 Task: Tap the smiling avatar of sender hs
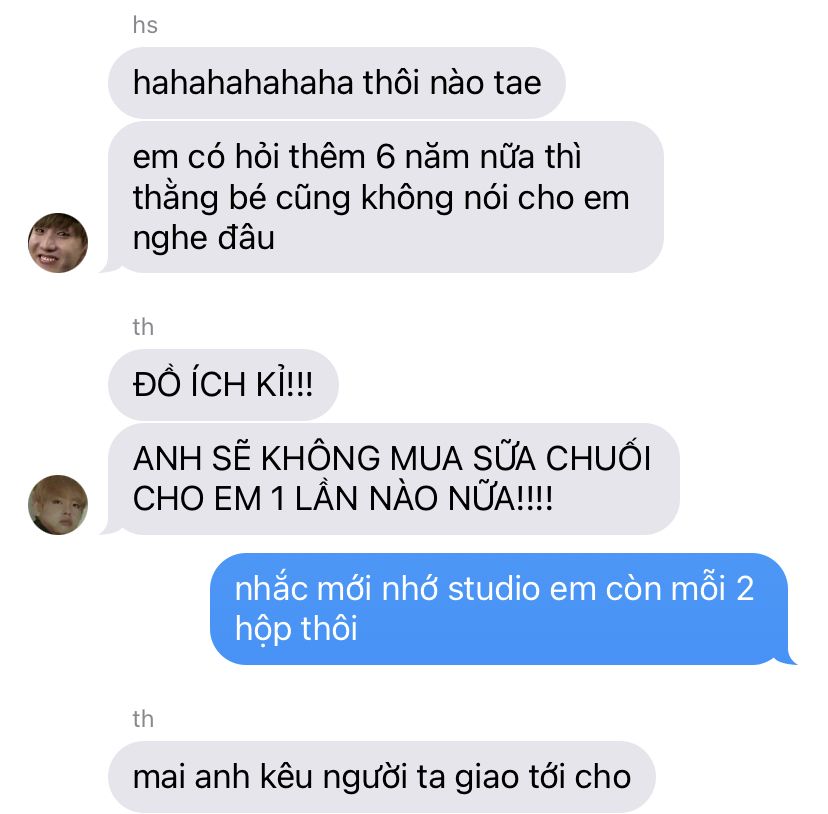[58, 242]
